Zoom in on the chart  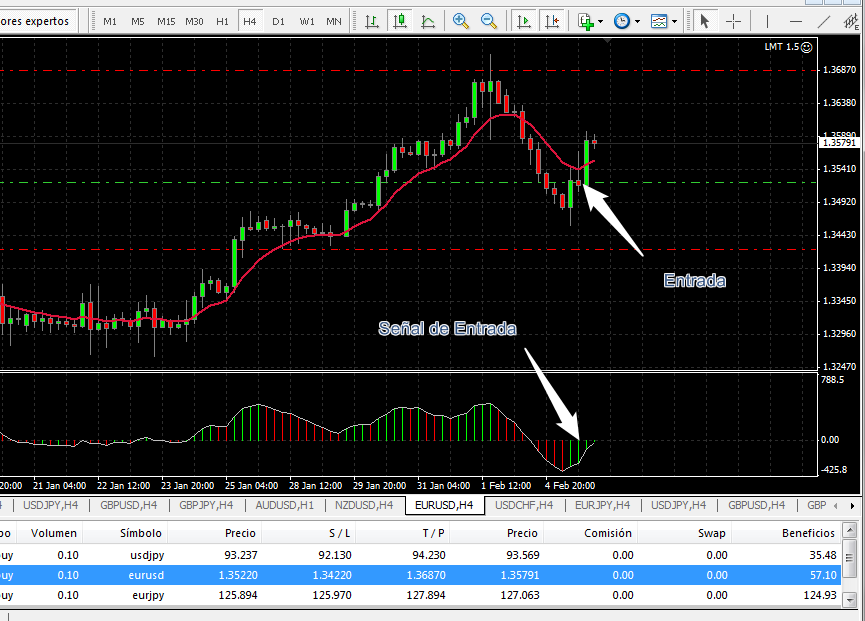click(461, 22)
